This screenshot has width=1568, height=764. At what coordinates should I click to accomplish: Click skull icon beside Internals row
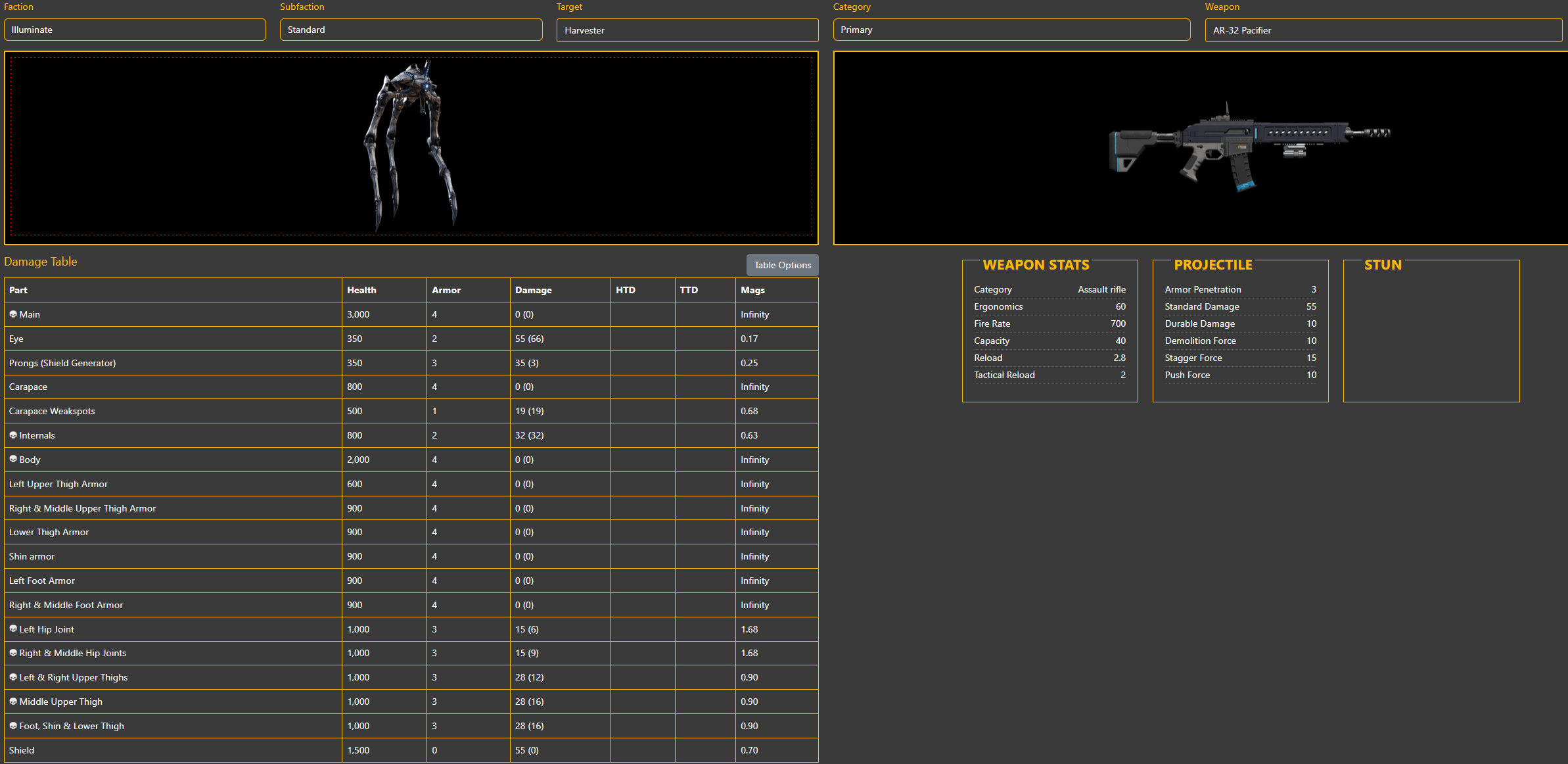click(13, 435)
